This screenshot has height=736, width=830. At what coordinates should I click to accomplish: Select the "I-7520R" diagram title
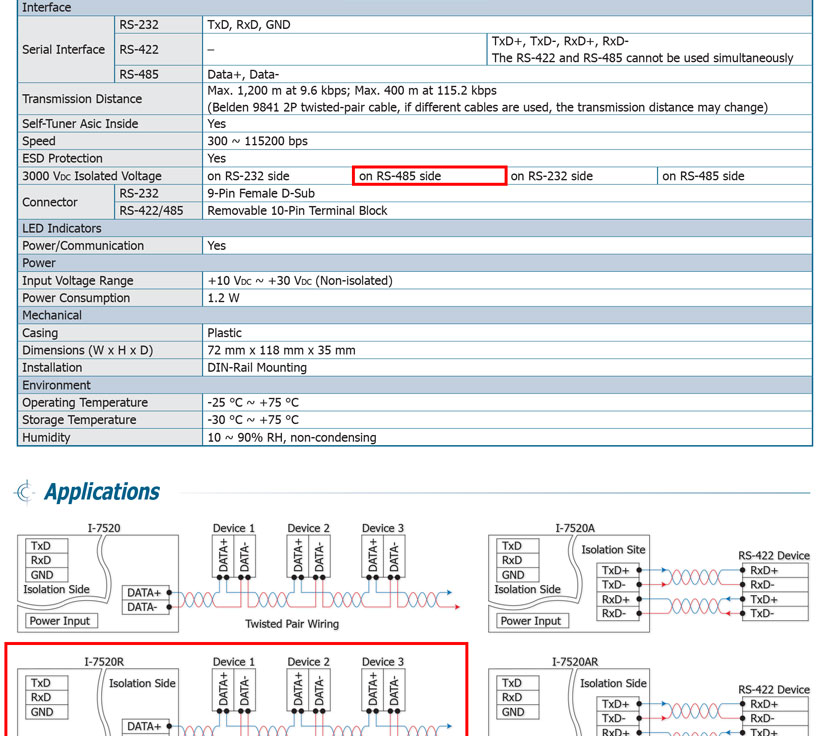click(104, 662)
